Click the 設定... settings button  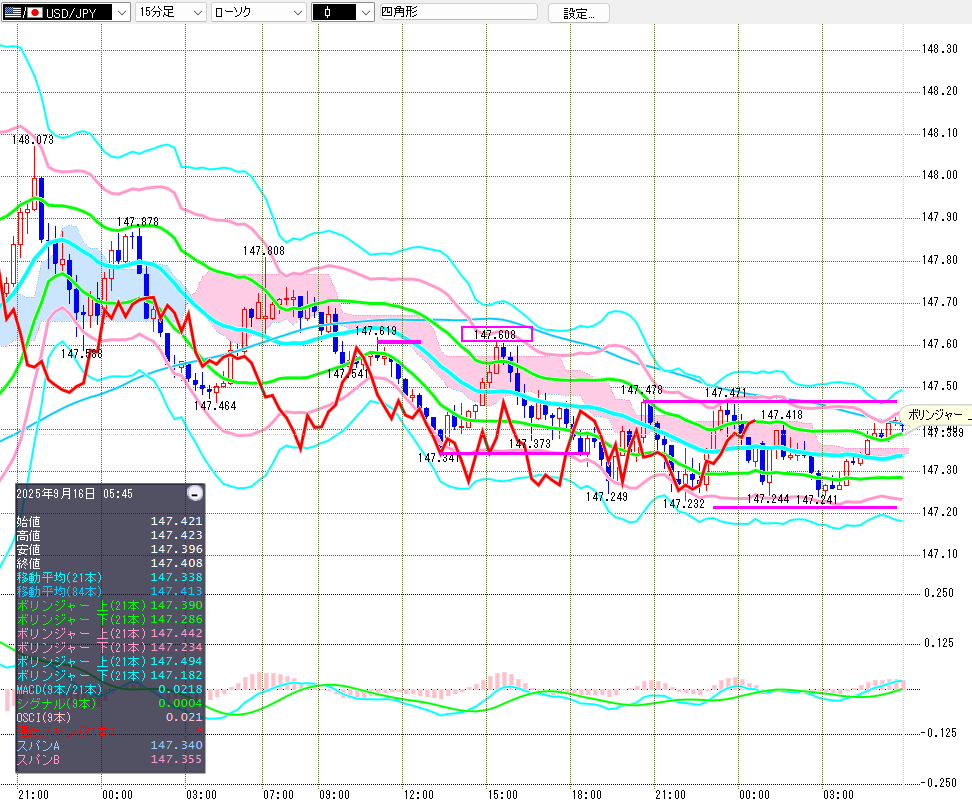(578, 13)
